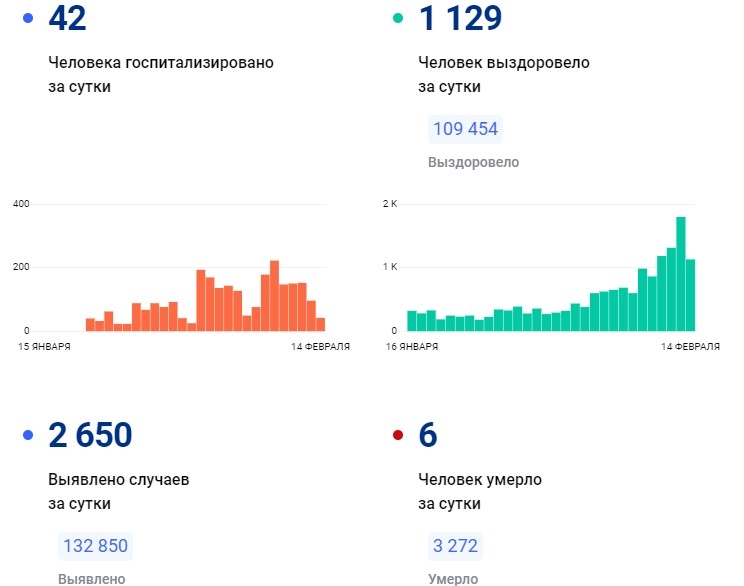Click the blue dot beside number 42
Viewport: 744px width, 586px height.
27,18
